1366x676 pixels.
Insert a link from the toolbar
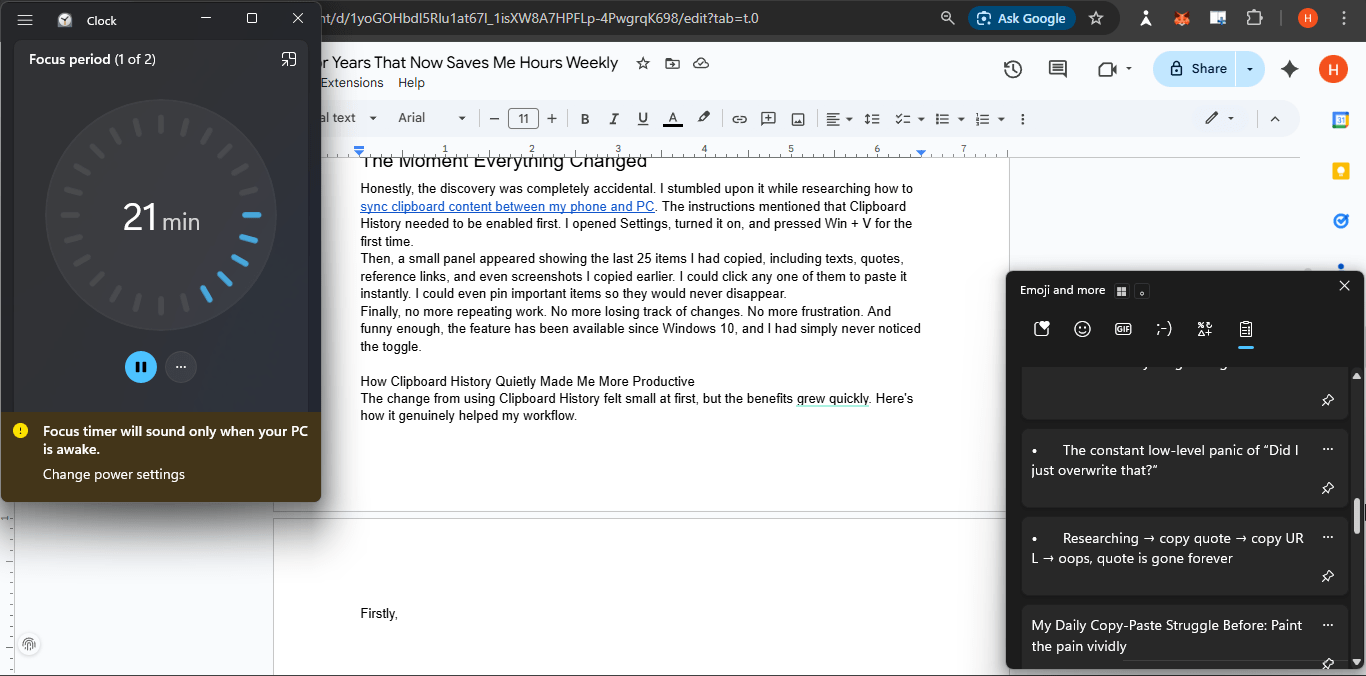coord(739,119)
